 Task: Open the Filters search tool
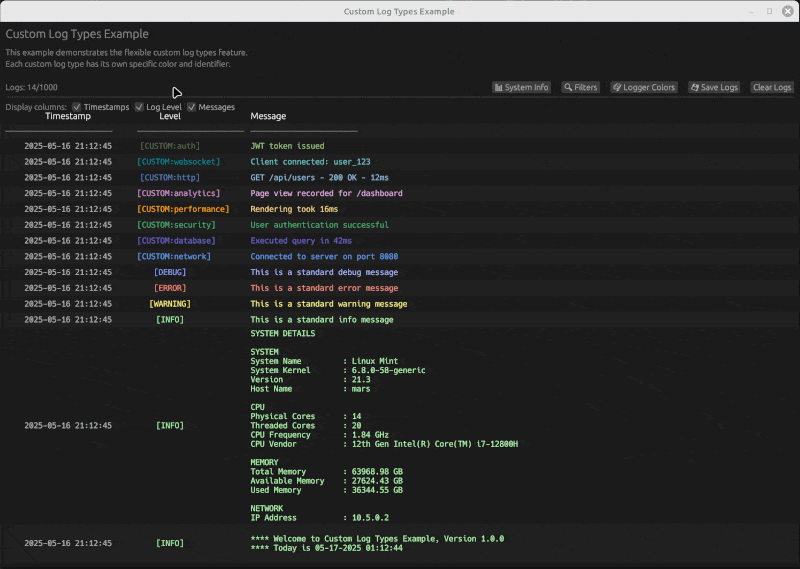click(x=580, y=88)
